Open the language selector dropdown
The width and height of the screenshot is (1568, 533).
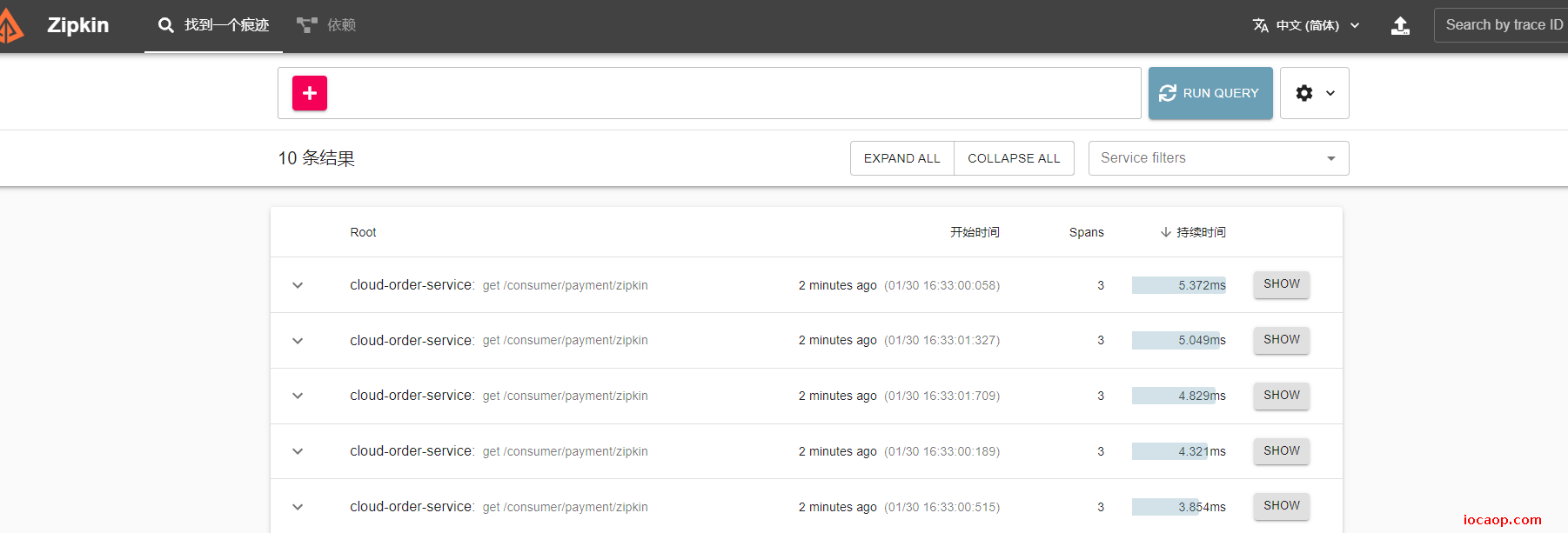point(1306,25)
